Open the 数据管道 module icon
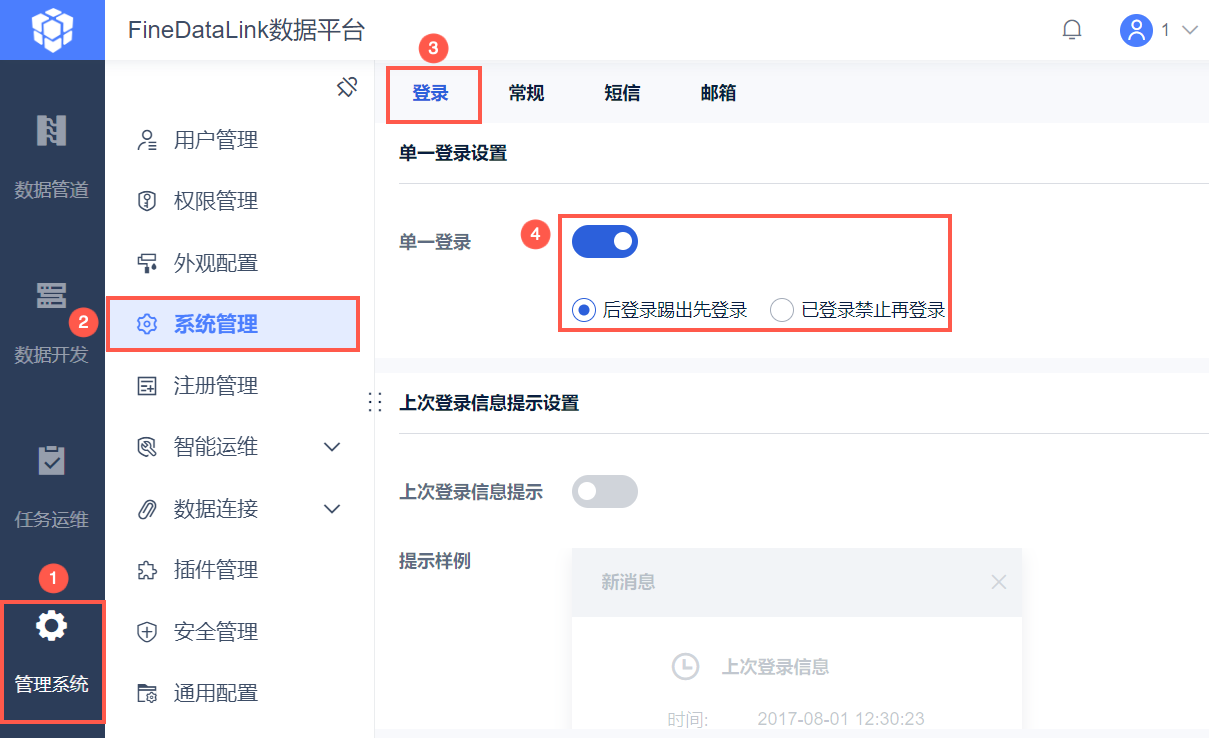1210x738 pixels. [x=51, y=131]
